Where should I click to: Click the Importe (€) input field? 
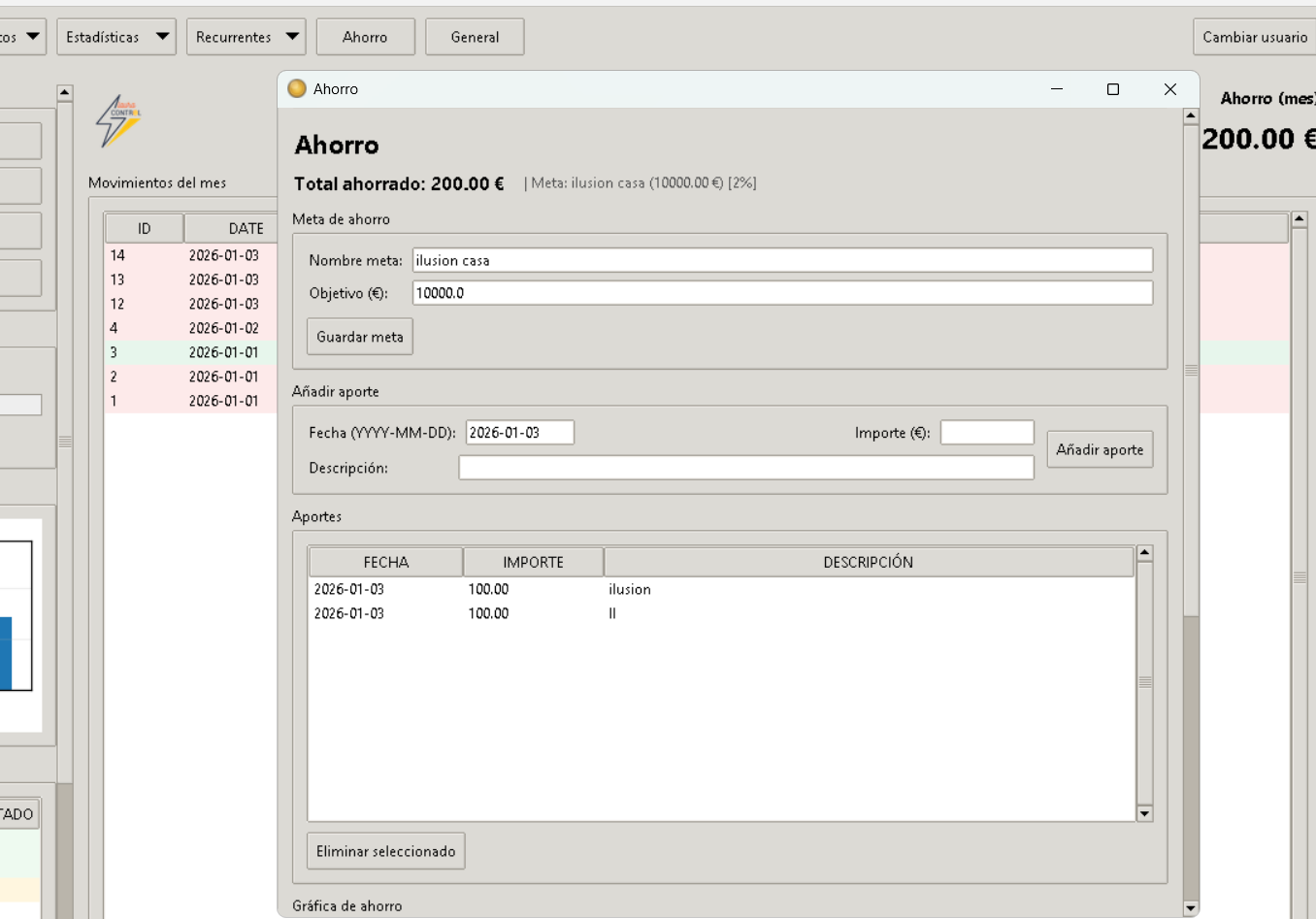pyautogui.click(x=986, y=433)
